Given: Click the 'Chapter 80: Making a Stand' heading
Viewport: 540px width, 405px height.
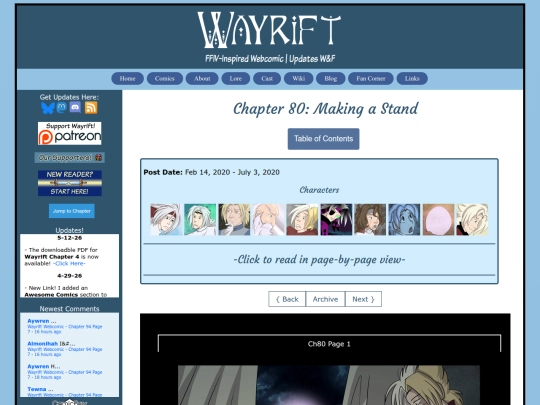Looking at the screenshot, I should coord(325,109).
